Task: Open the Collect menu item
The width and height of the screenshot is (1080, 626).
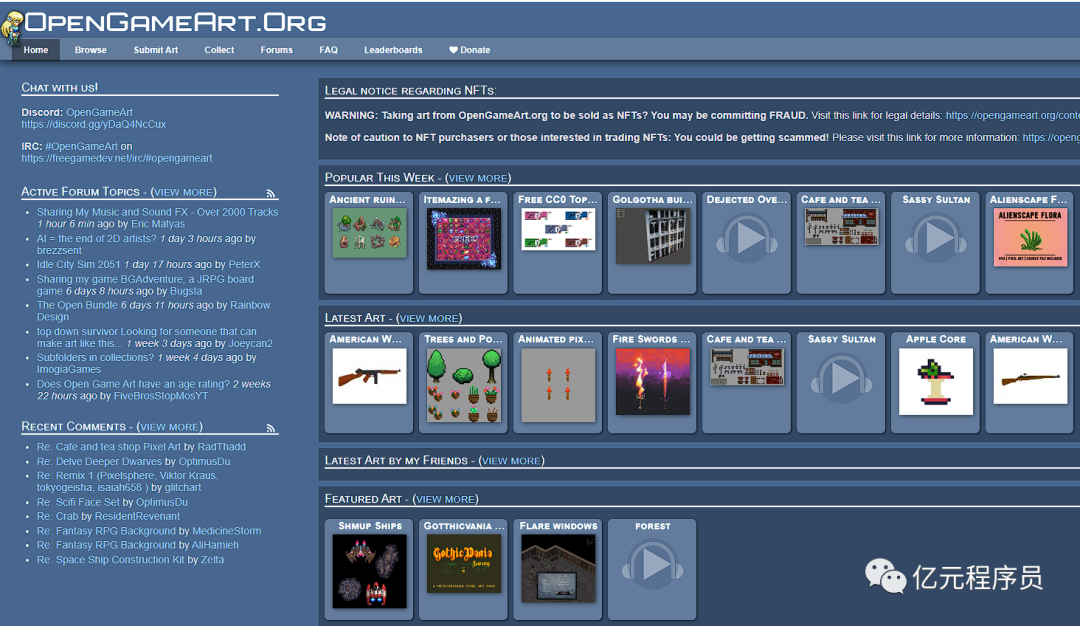Action: 219,50
